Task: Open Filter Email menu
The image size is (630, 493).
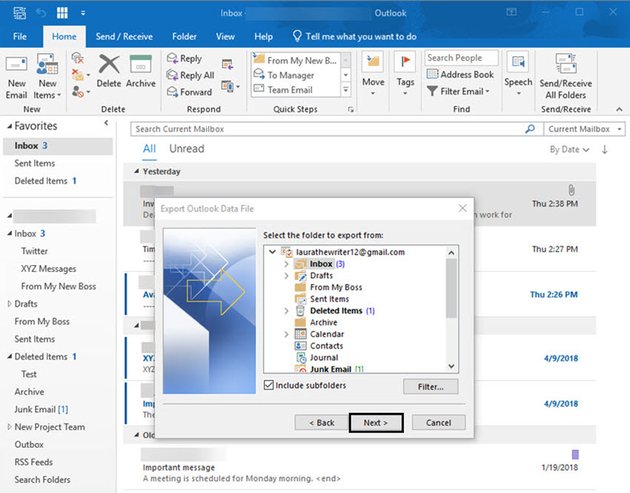Action: (x=458, y=91)
